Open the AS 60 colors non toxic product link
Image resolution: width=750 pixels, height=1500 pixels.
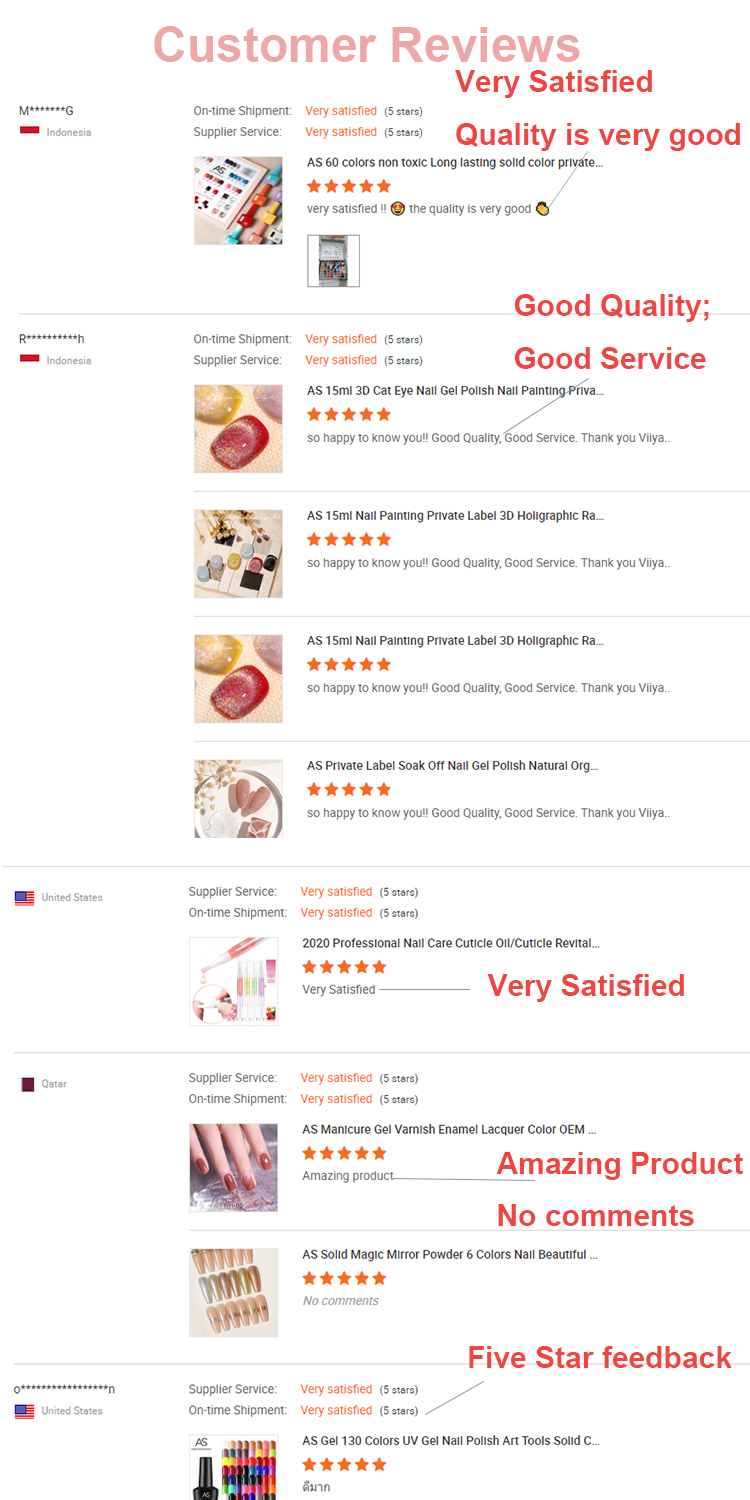[454, 162]
